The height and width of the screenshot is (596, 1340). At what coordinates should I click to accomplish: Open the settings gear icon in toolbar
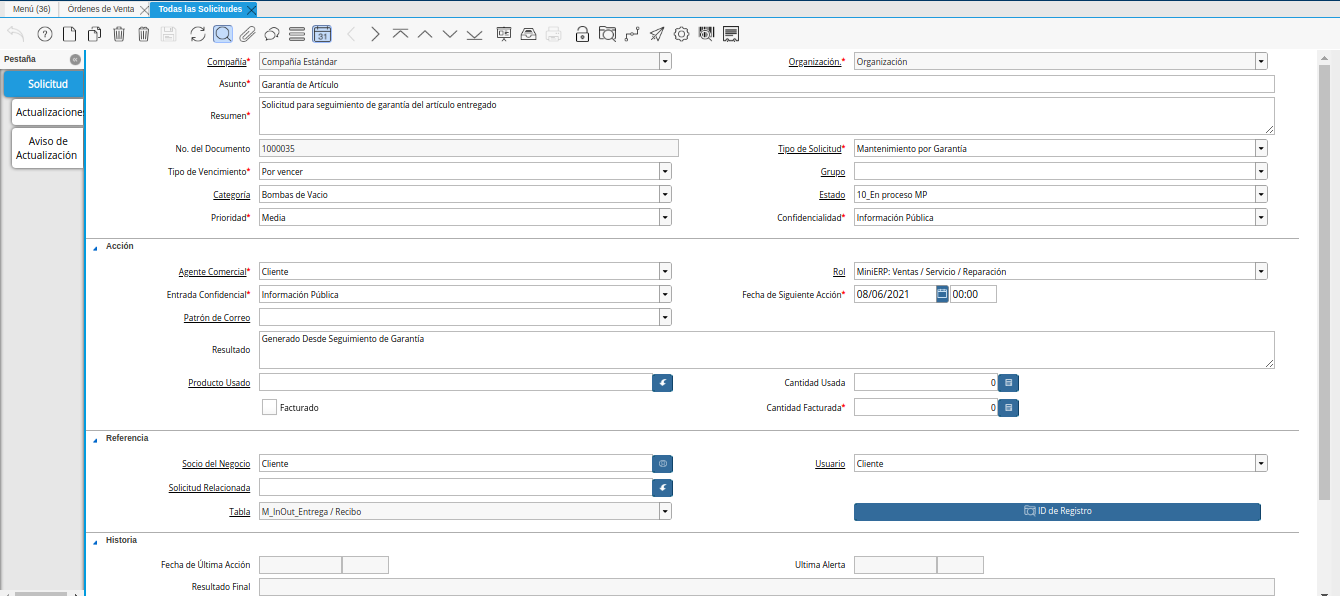click(681, 34)
